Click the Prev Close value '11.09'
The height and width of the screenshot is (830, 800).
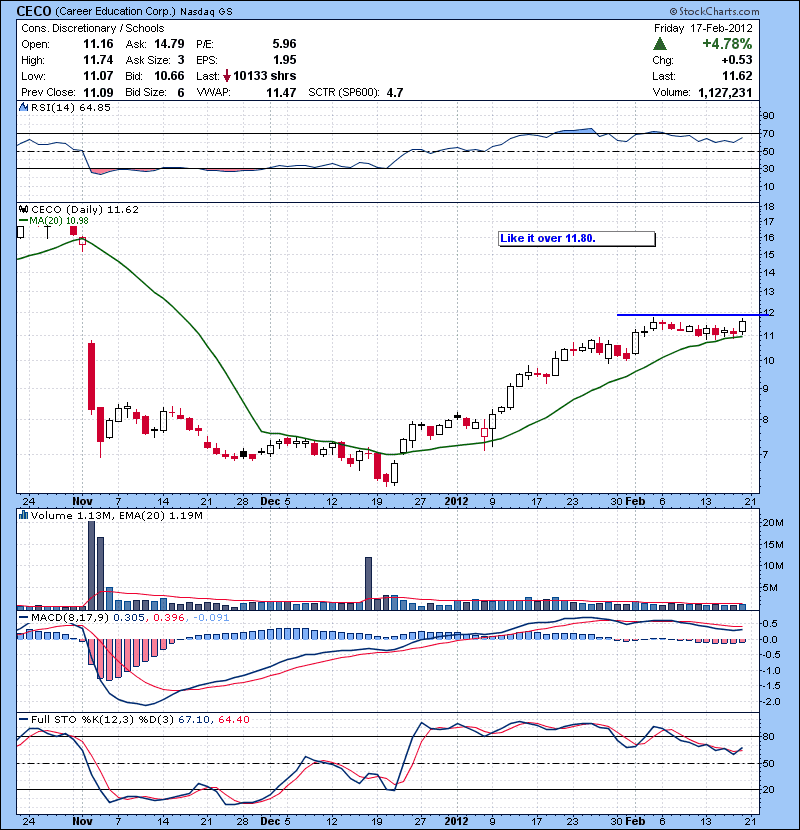(x=98, y=93)
